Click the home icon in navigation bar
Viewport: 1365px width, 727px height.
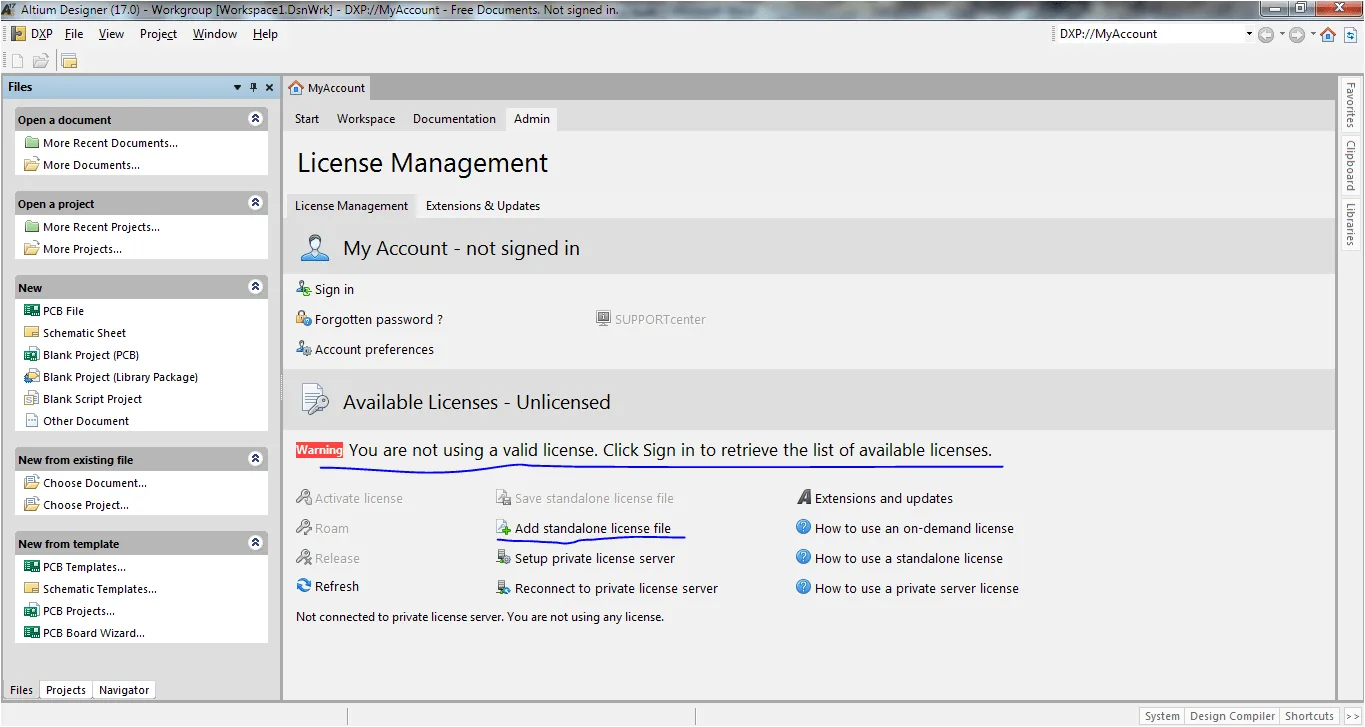(x=1328, y=34)
